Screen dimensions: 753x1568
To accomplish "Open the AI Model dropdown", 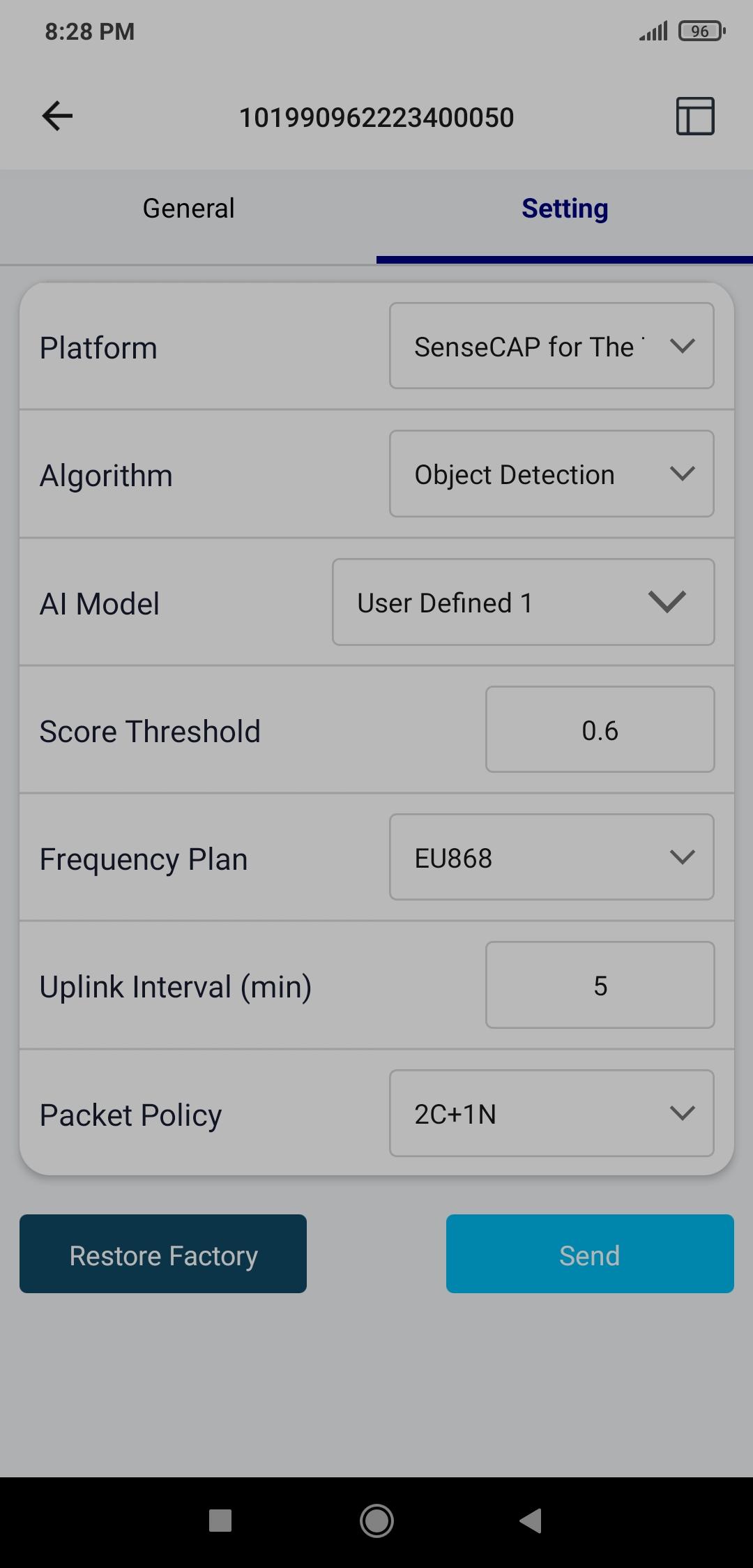I will coord(523,602).
